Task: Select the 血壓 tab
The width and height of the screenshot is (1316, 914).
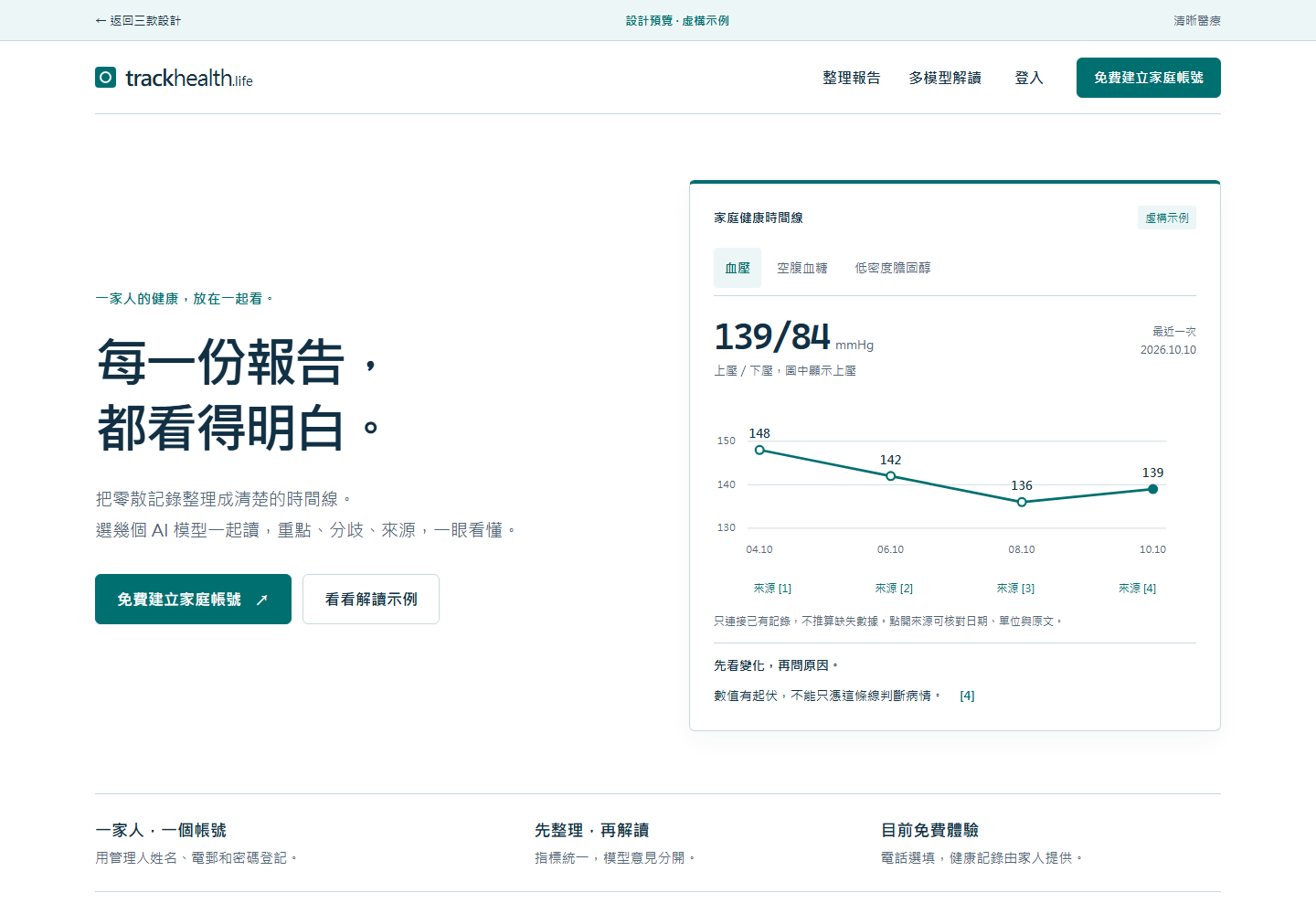Action: click(x=738, y=268)
